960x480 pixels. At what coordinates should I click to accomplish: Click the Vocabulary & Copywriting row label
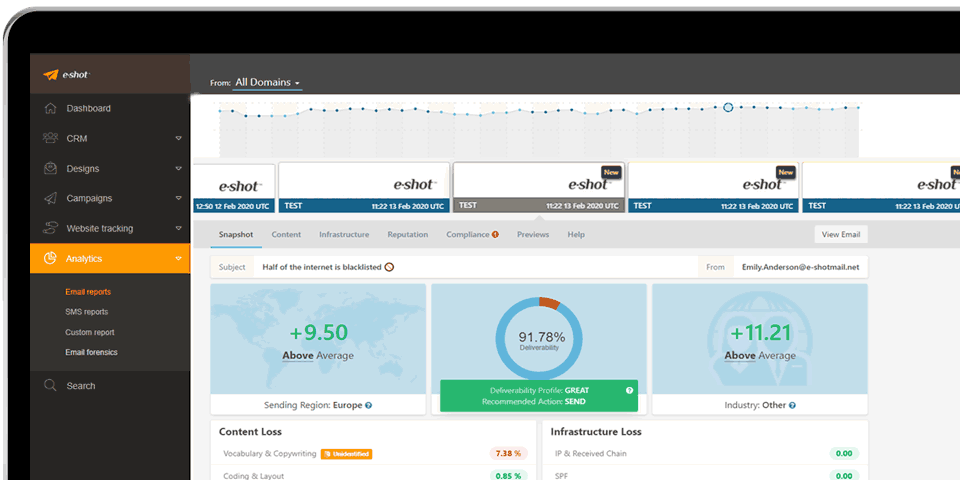click(269, 454)
